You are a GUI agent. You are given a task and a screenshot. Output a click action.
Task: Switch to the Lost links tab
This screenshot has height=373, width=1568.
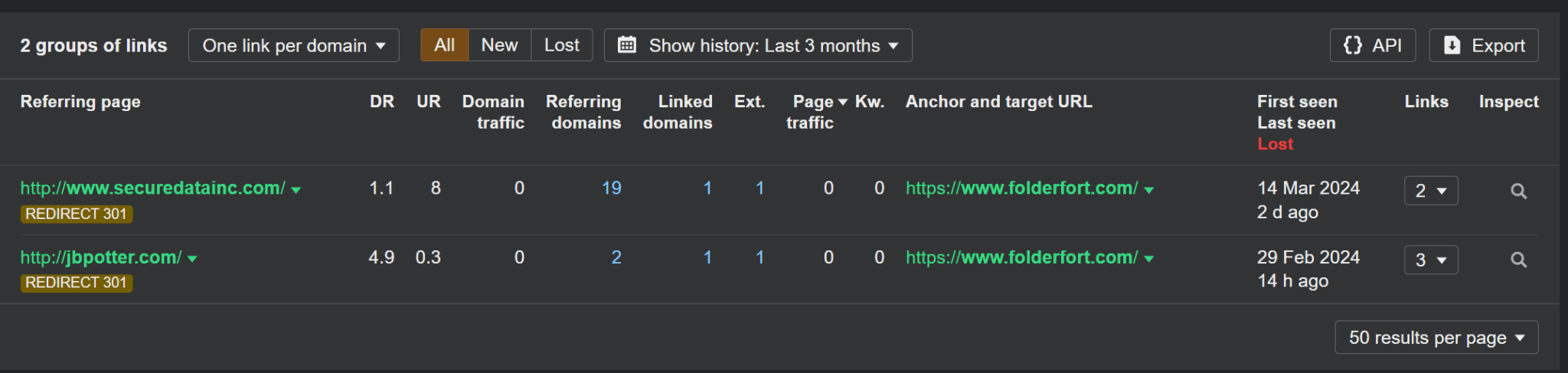[x=561, y=46]
